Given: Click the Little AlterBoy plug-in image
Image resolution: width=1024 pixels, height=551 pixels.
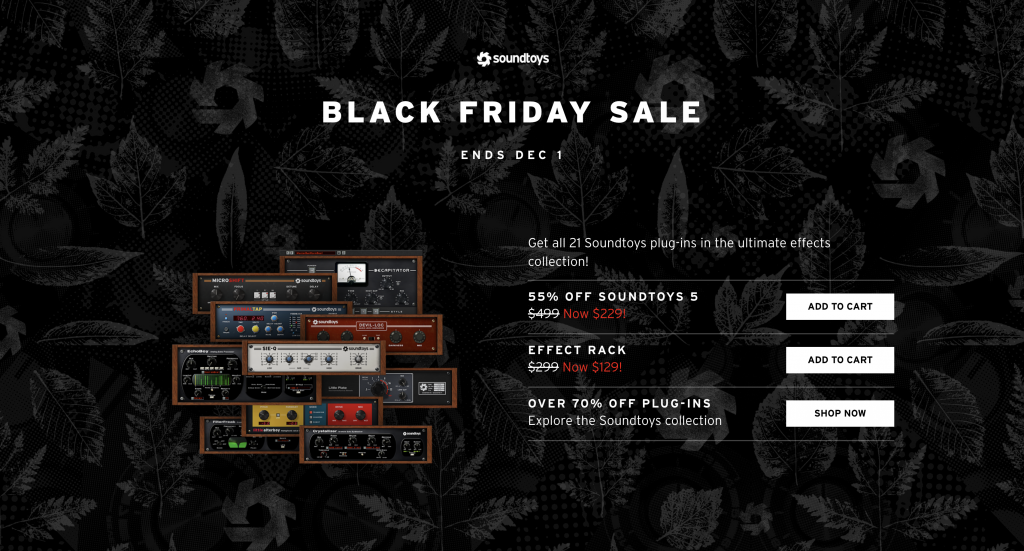Looking at the screenshot, I should (311, 416).
